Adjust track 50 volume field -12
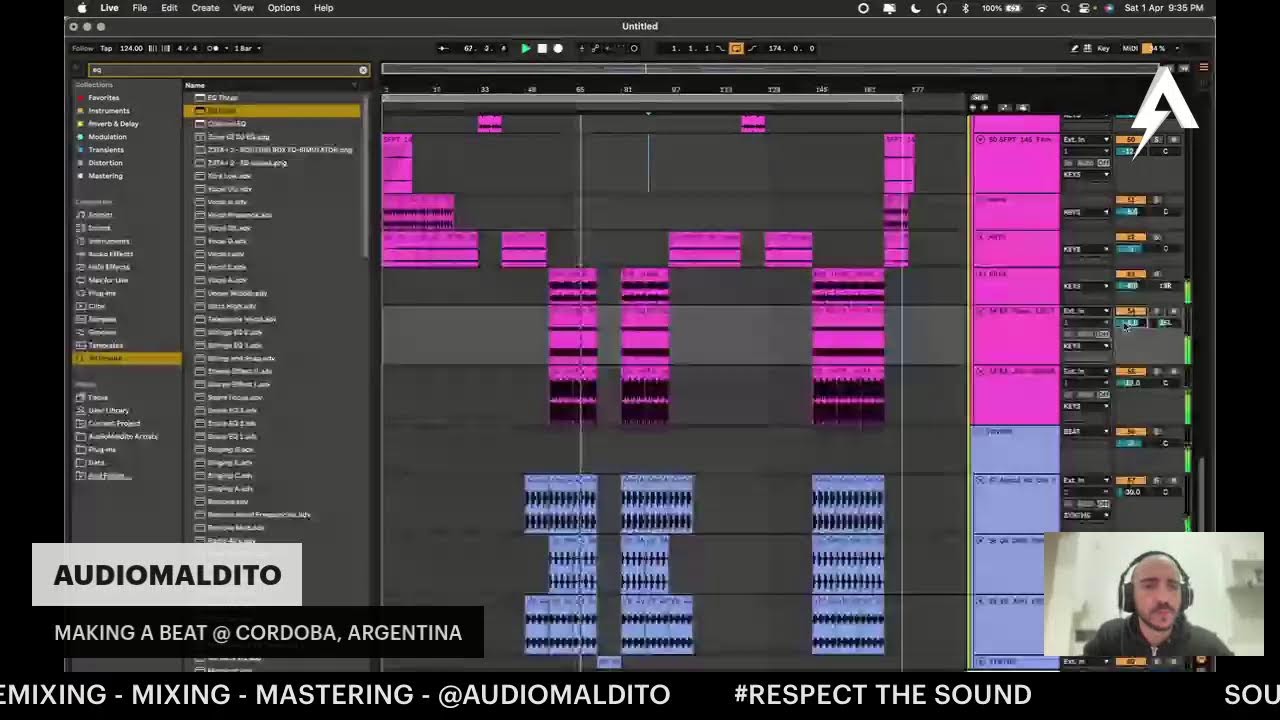 pos(1130,151)
